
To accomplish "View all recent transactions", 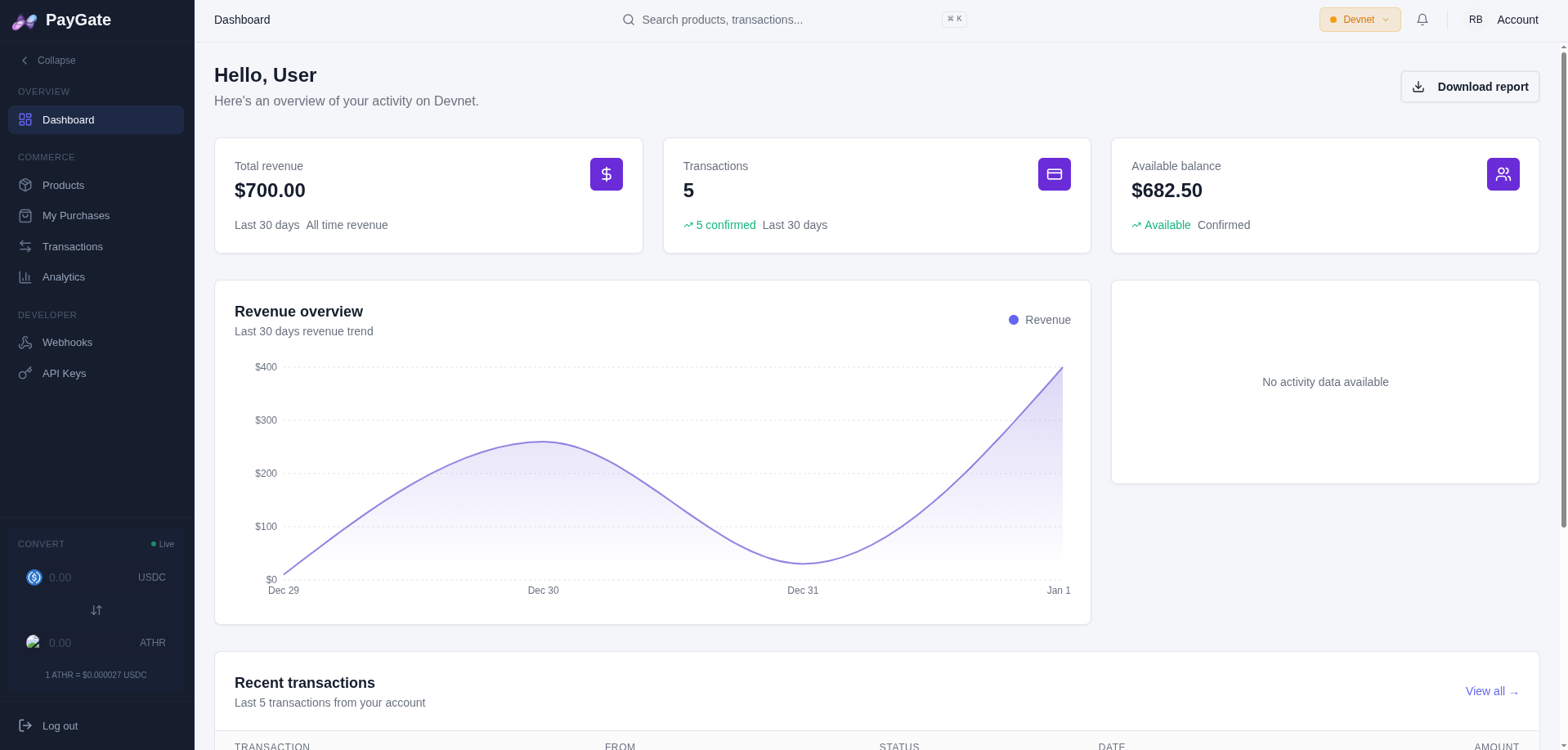I will [x=1490, y=691].
